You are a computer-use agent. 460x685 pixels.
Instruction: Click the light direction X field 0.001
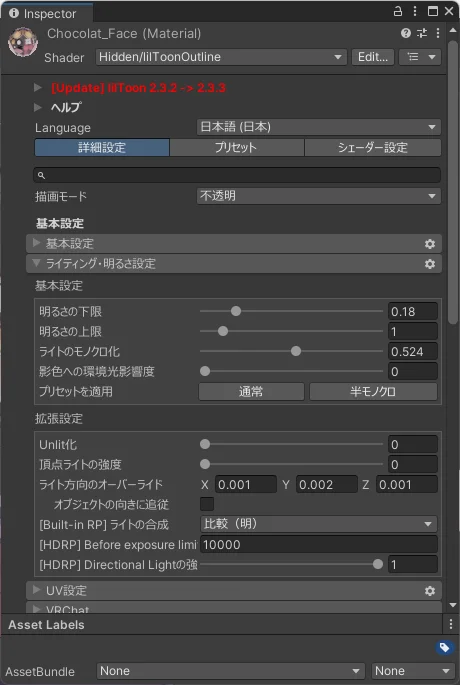pyautogui.click(x=246, y=484)
